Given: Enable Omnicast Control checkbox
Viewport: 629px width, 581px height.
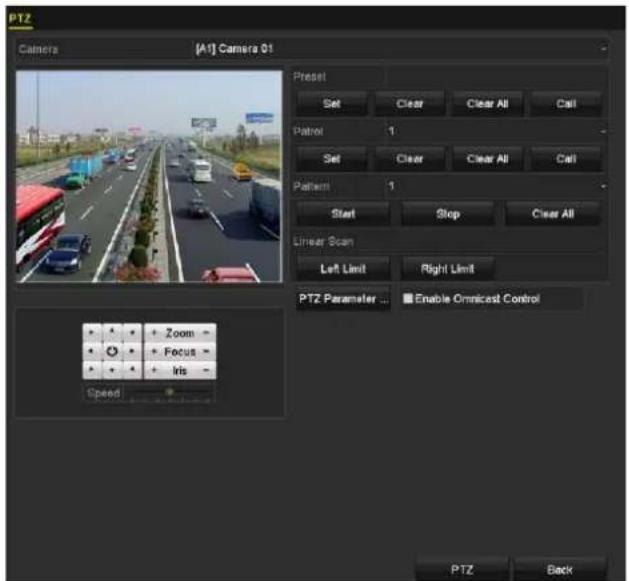Looking at the screenshot, I should pos(408,299).
